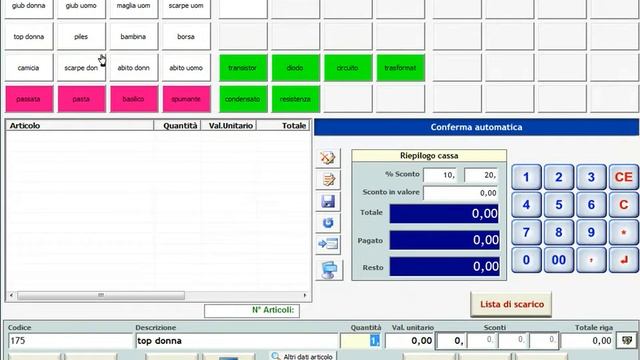Click the keypad red C key

(623, 204)
